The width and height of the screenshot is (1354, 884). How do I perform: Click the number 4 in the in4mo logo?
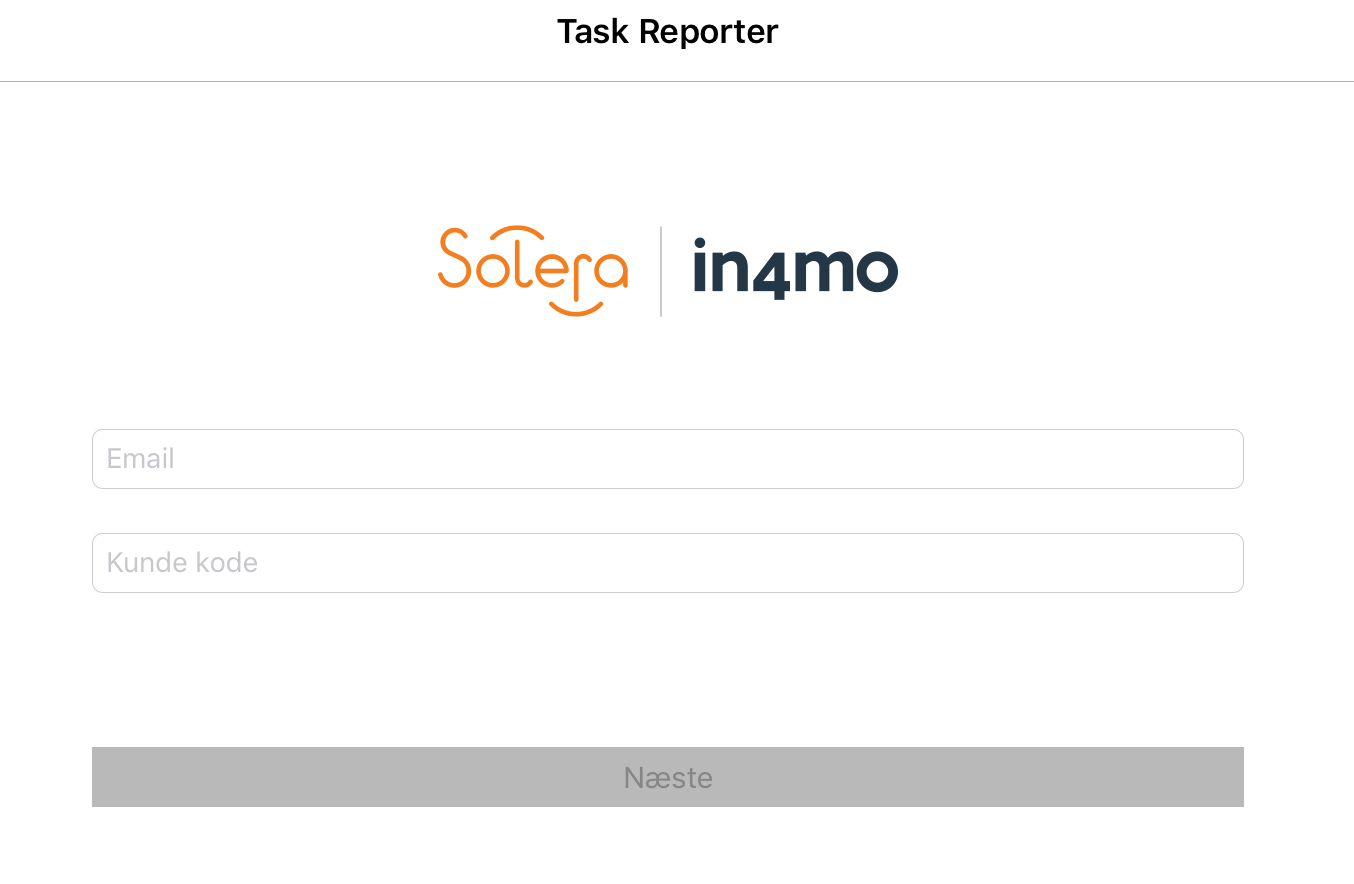pyautogui.click(x=768, y=270)
